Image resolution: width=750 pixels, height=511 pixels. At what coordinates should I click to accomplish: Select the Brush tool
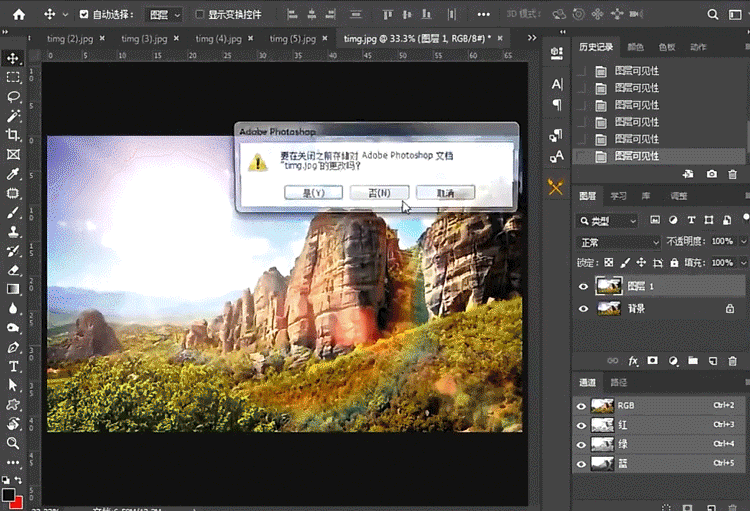click(x=13, y=212)
